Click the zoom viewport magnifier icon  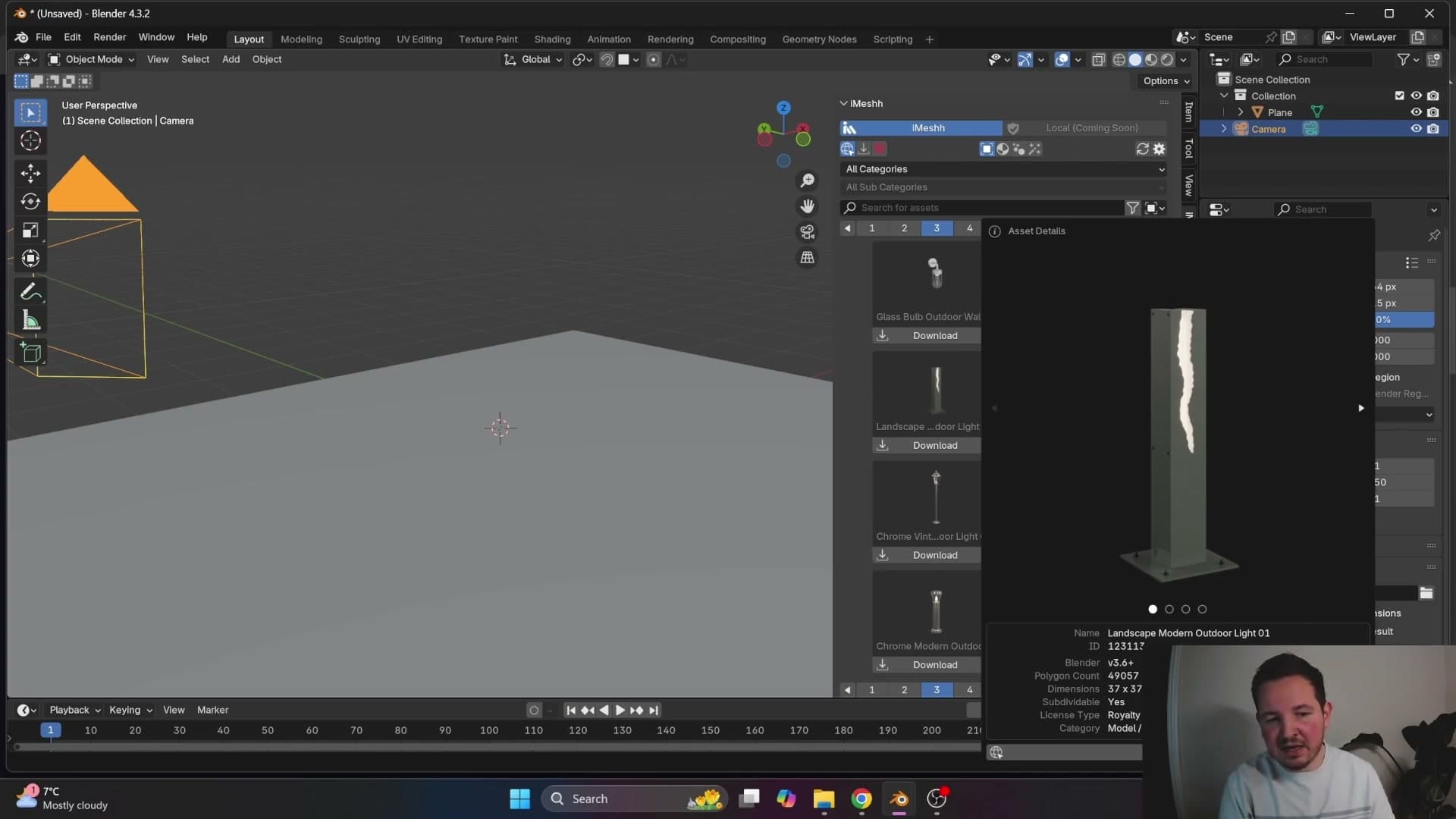pos(808,180)
